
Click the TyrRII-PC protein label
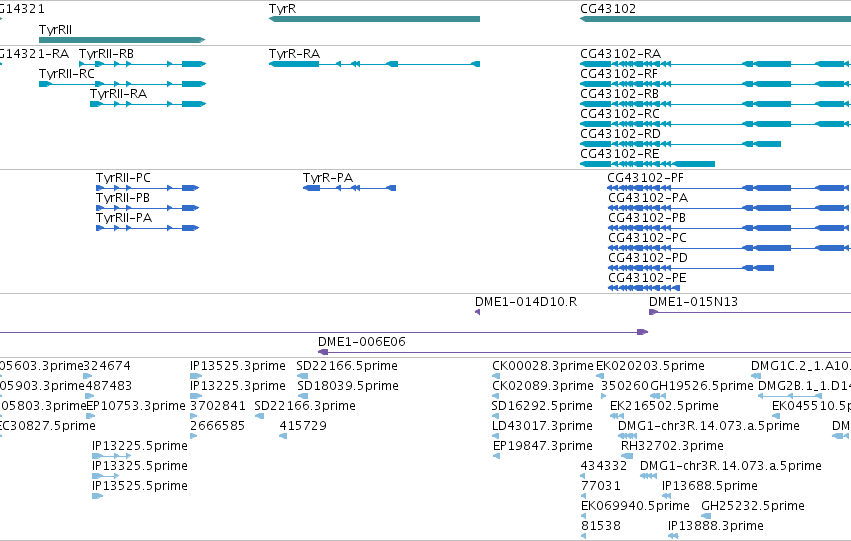123,178
